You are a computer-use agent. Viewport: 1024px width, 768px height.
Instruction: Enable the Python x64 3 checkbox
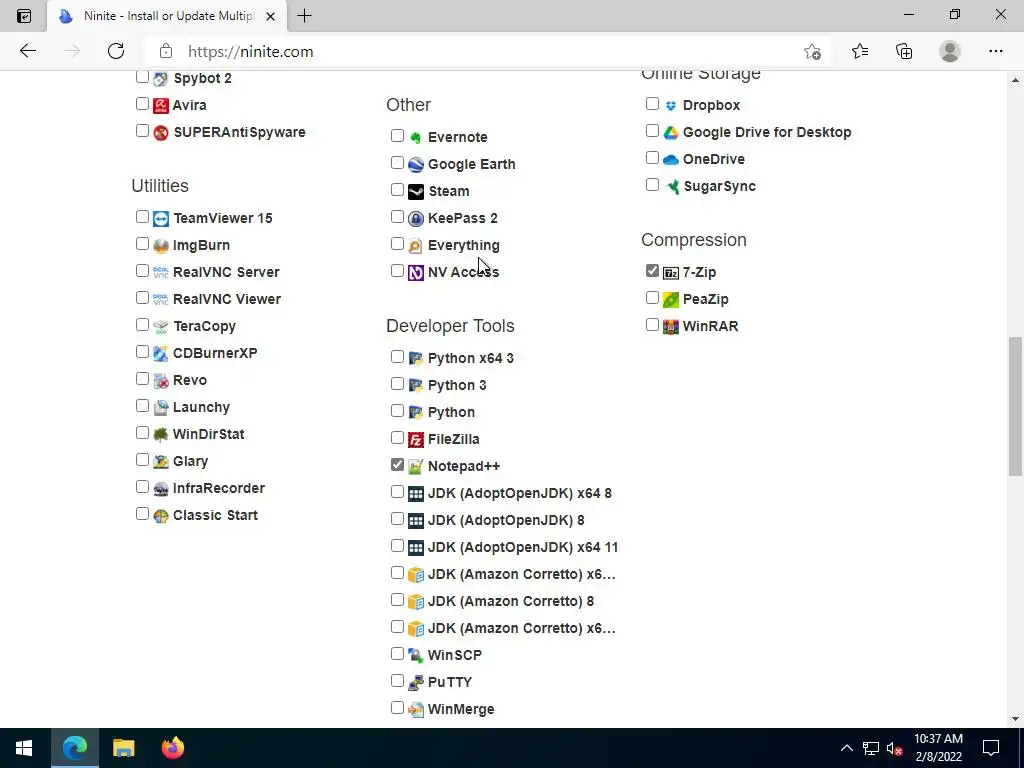click(397, 357)
